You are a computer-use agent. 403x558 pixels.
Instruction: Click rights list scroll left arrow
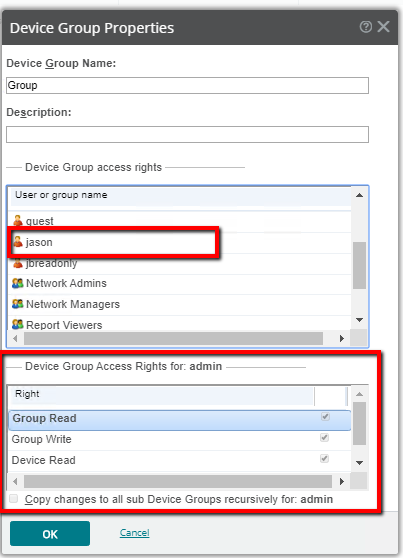pos(15,481)
